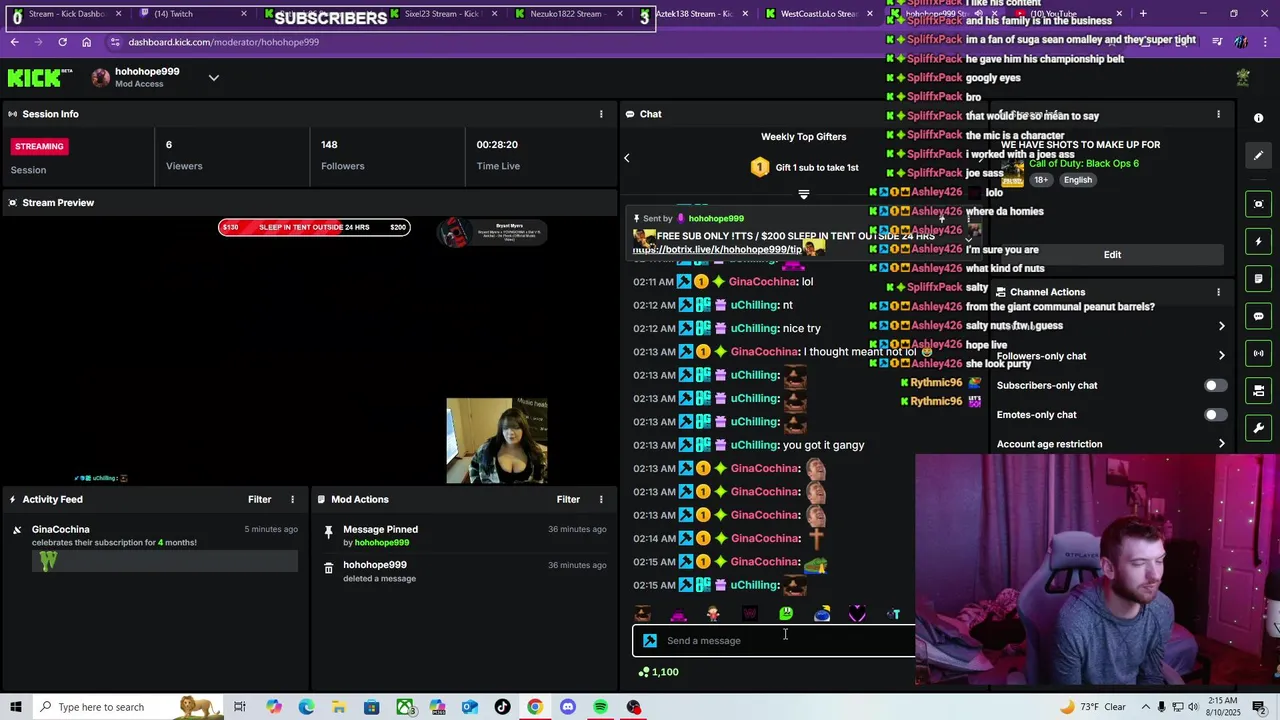Open Activity Feed three-dot menu

(x=293, y=499)
